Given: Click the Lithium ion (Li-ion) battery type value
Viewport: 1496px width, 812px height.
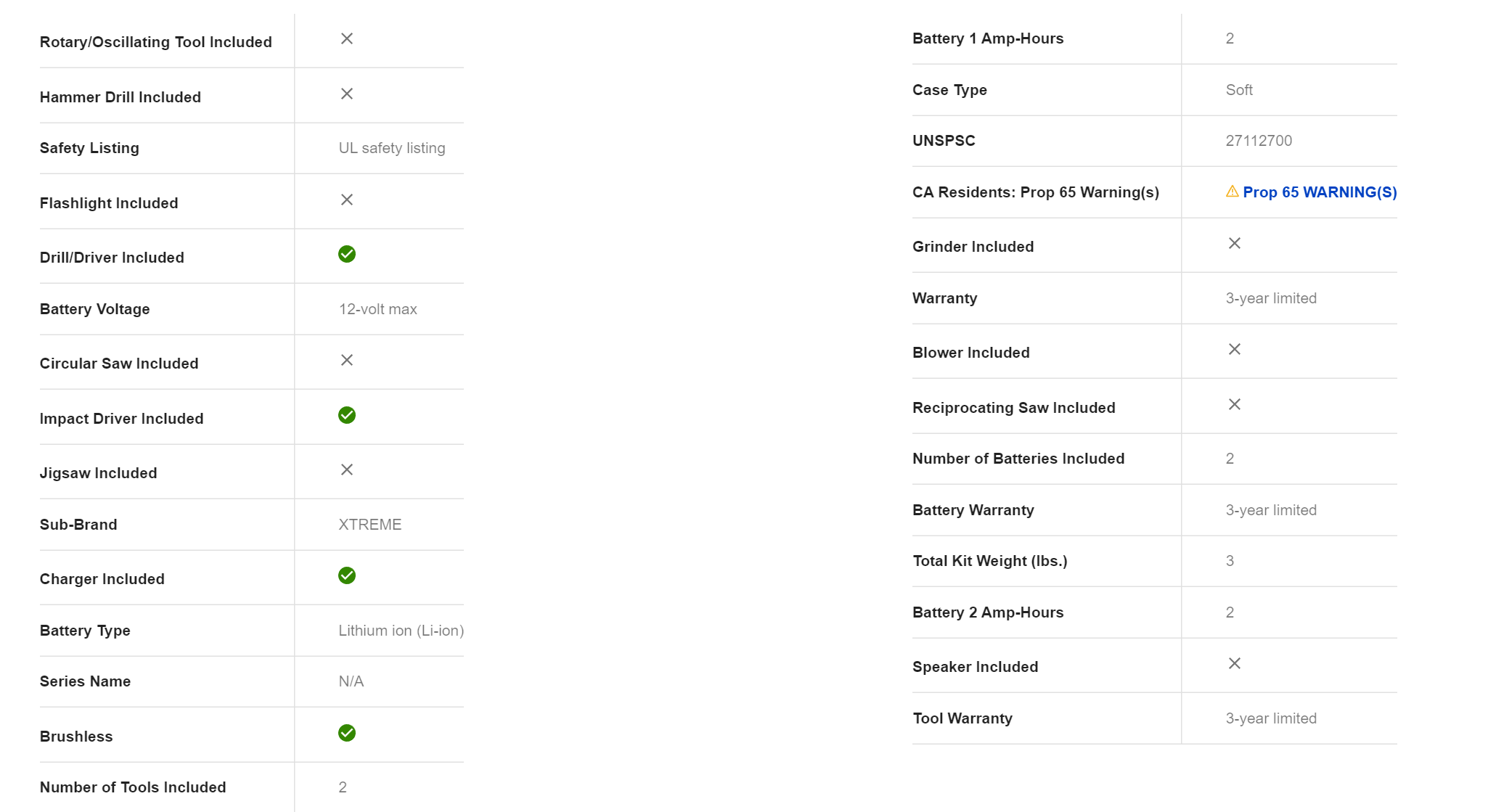Looking at the screenshot, I should pyautogui.click(x=401, y=631).
